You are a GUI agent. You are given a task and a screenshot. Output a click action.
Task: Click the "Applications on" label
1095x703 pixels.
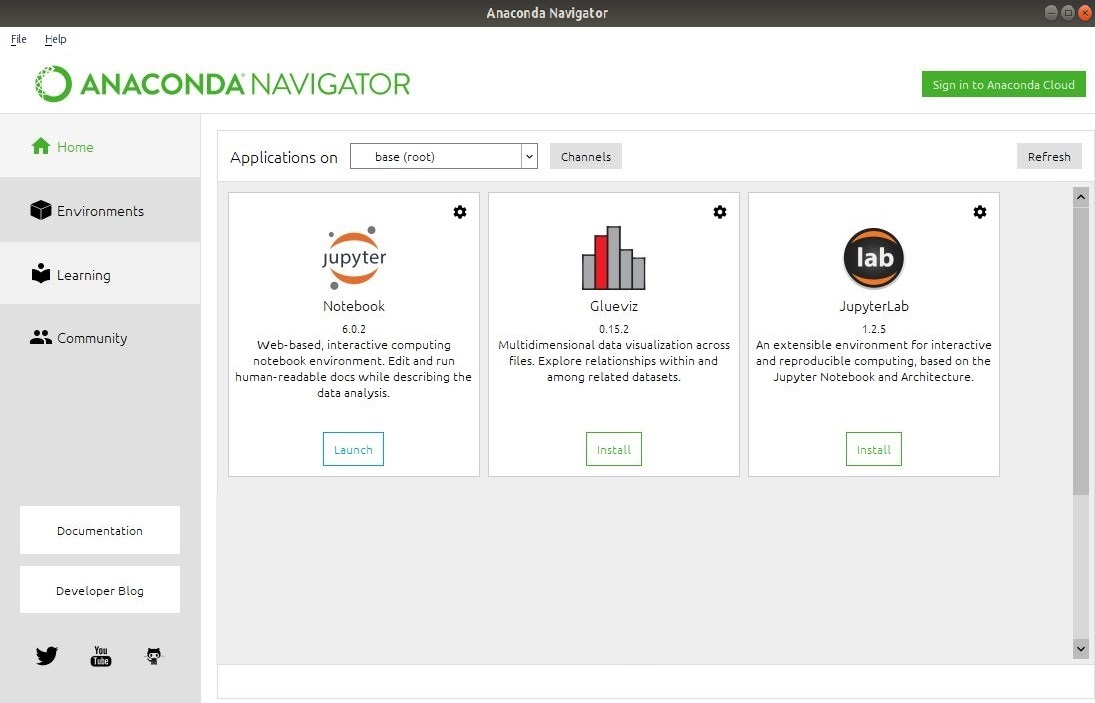(x=284, y=158)
